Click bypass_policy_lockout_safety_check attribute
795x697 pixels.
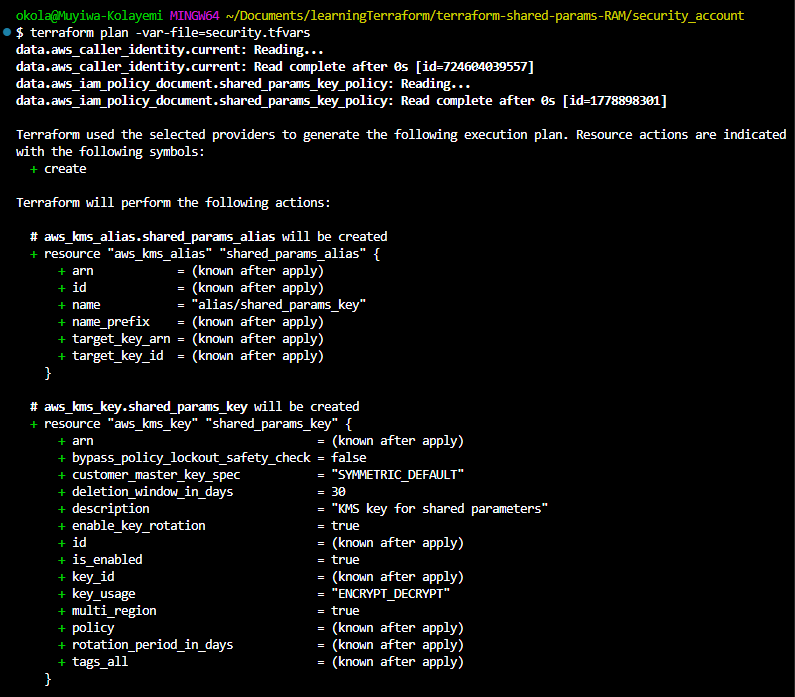coord(191,458)
